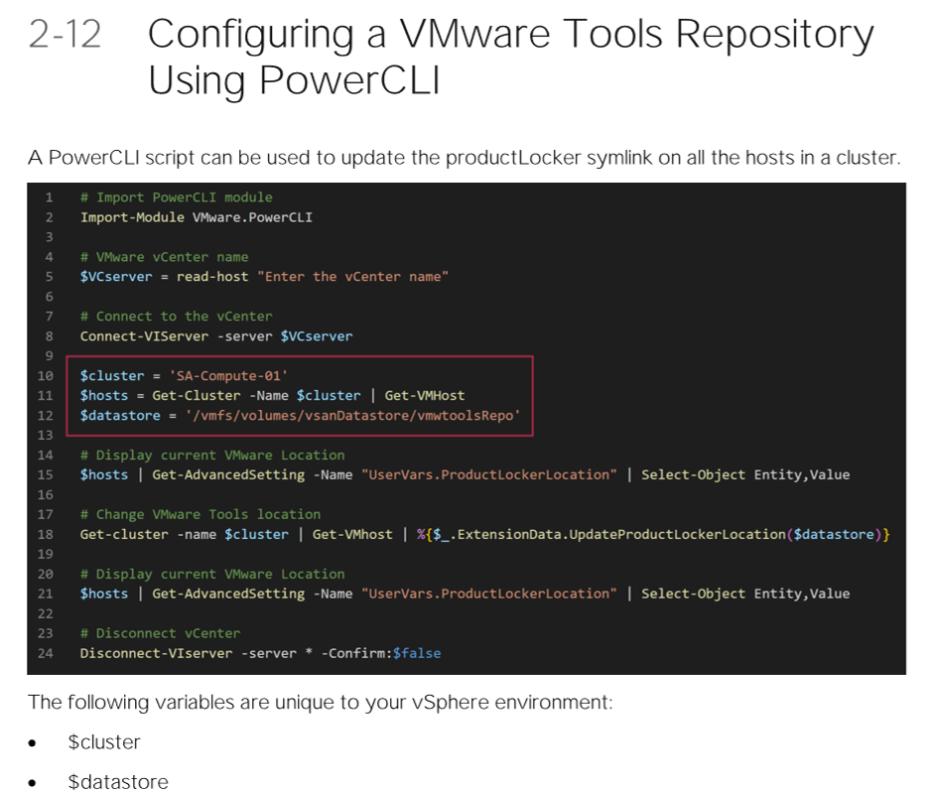Screen dimensions: 936x792
Task: Click "Get-VMHost" on line 11
Action: coord(424,396)
